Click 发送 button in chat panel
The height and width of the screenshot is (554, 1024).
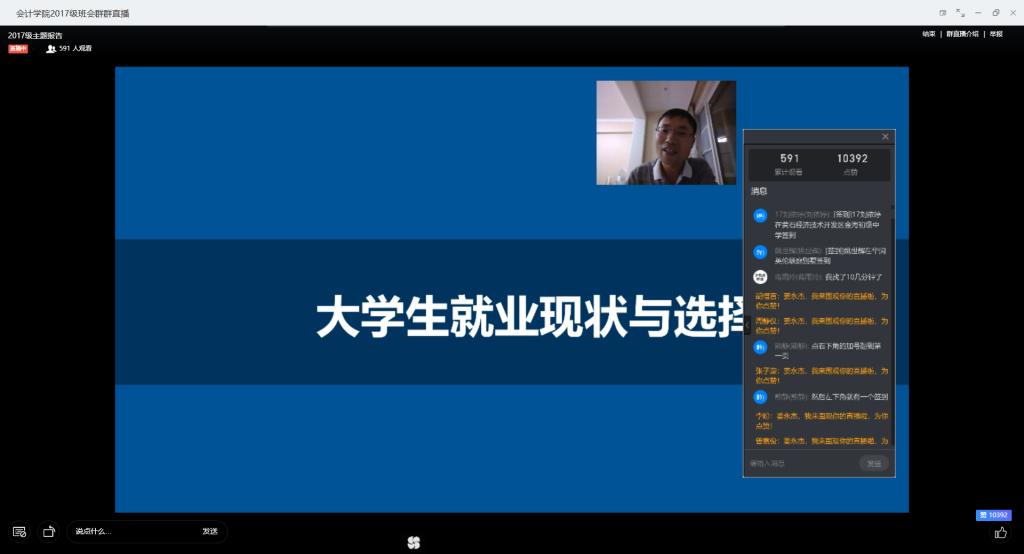[x=873, y=463]
